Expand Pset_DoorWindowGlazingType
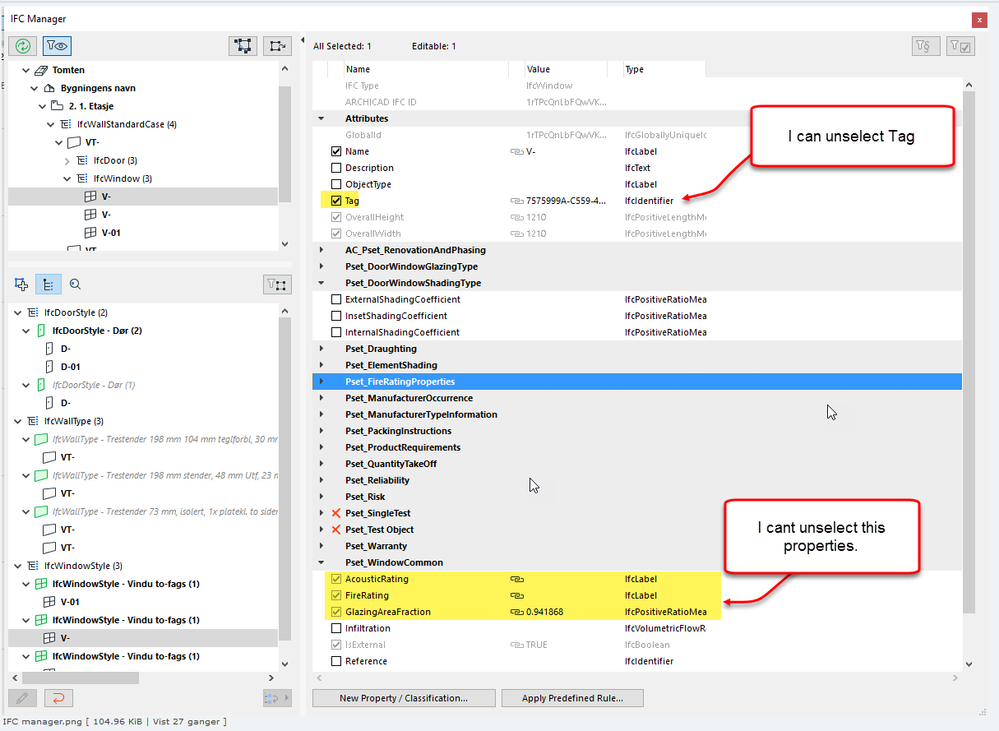This screenshot has height=731, width=999. pos(321,266)
